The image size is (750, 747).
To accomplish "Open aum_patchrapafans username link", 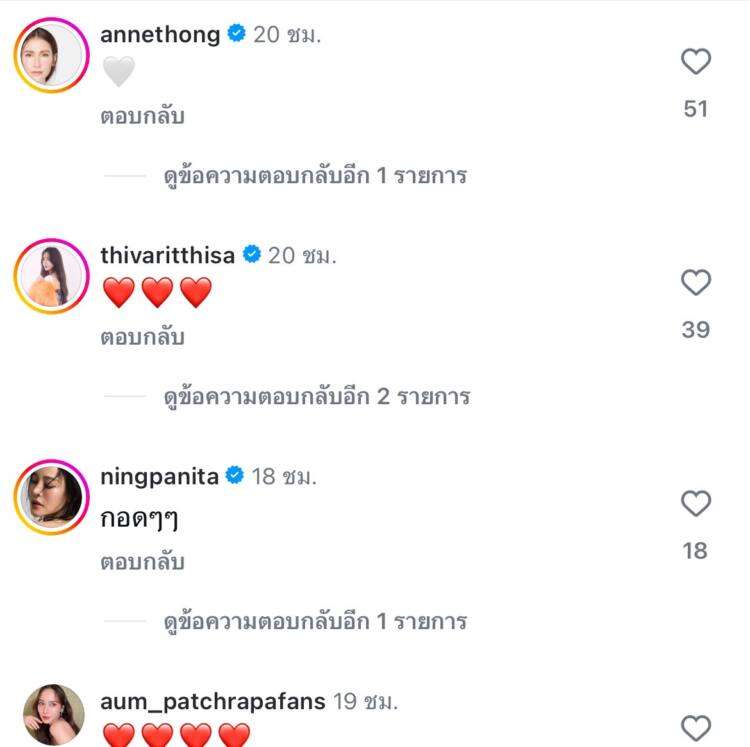I will tap(212, 702).
